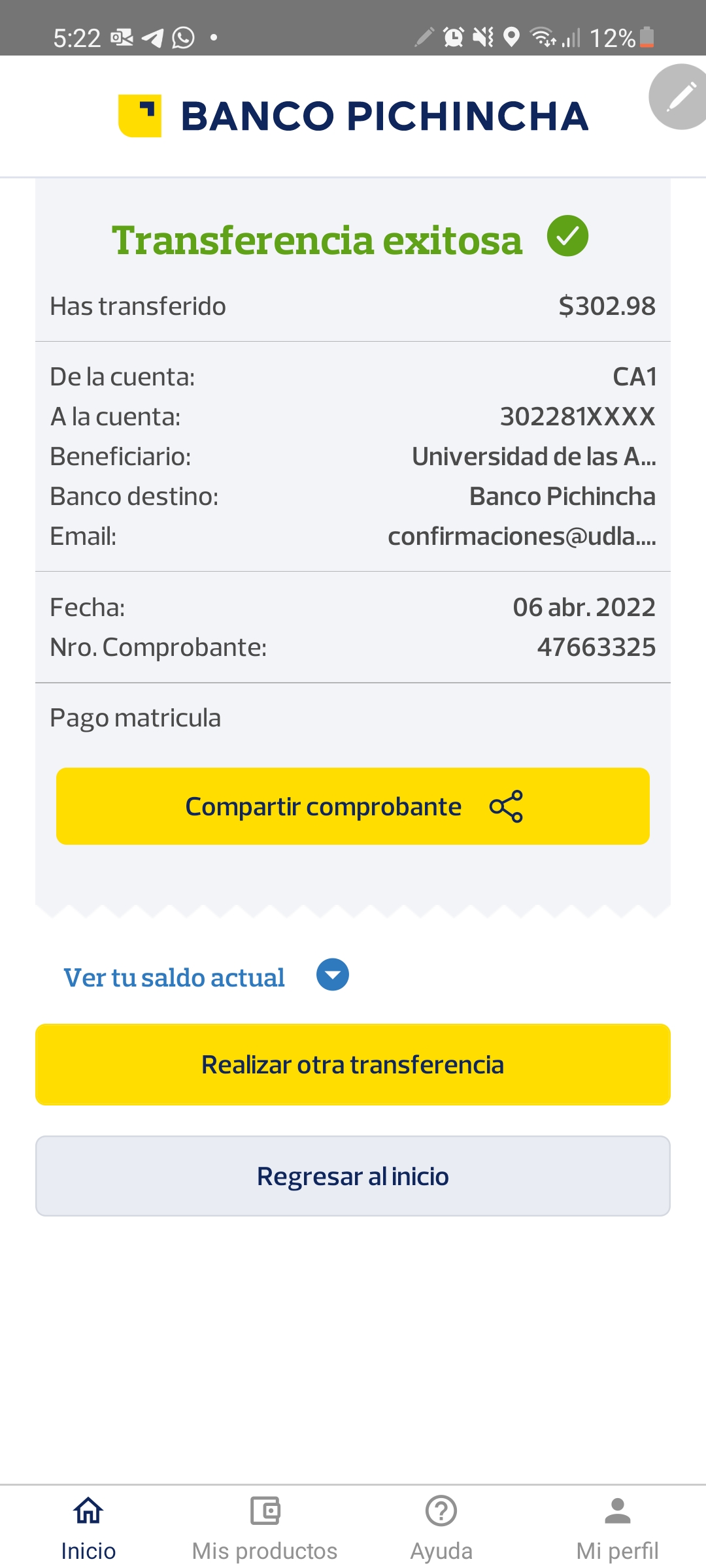Switch to the Ayuda tab

click(x=441, y=1550)
